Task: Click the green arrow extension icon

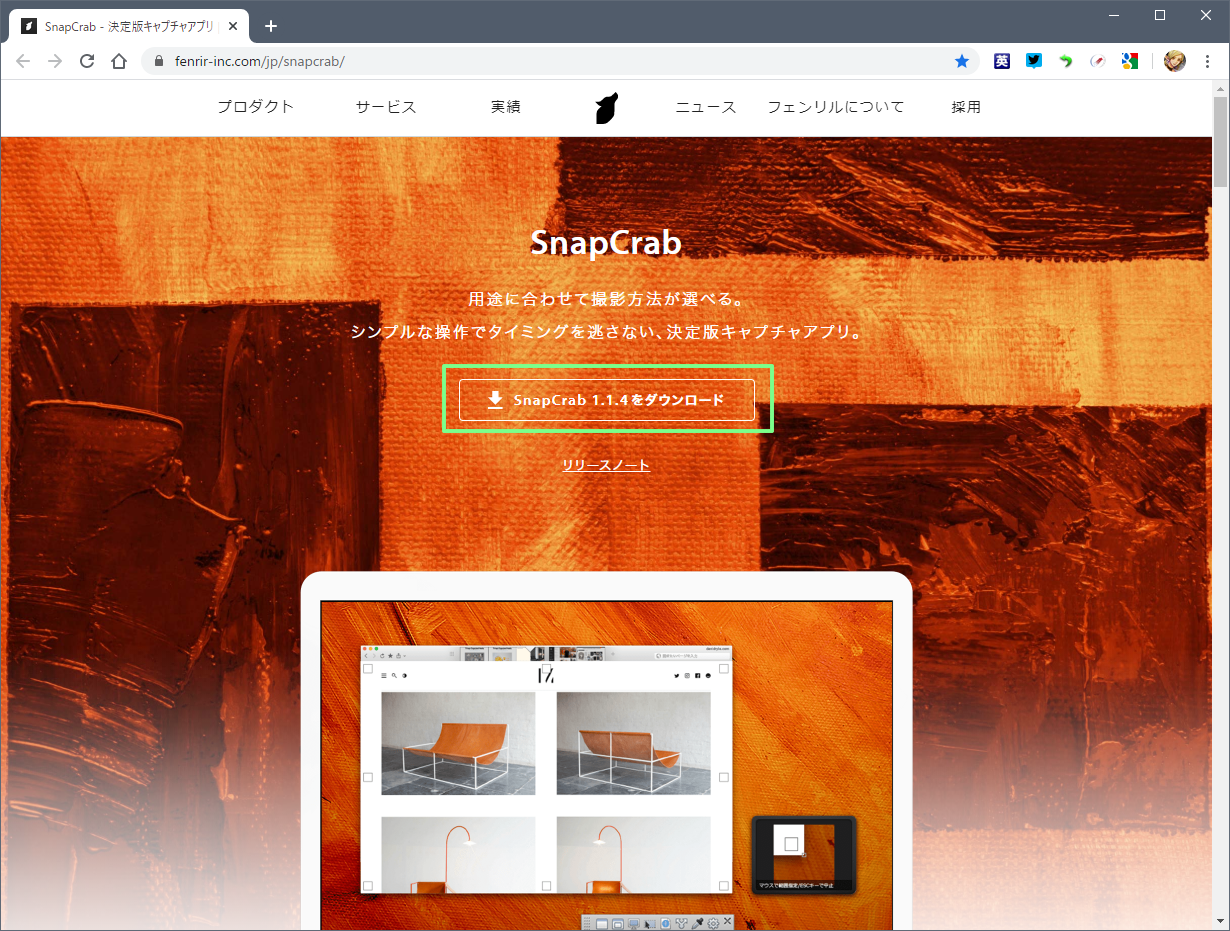Action: [1066, 61]
